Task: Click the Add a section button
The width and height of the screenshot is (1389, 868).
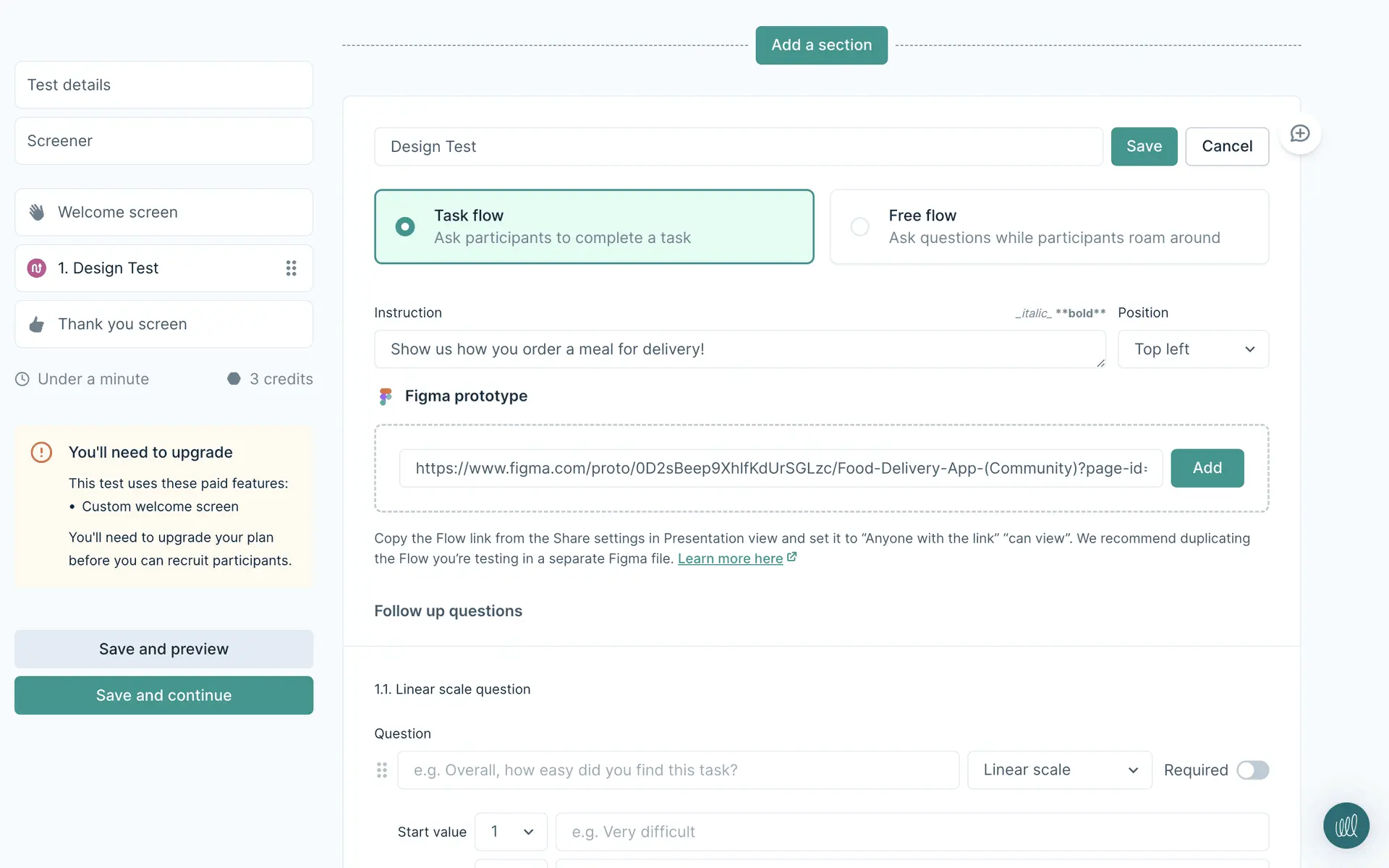Action: tap(821, 45)
